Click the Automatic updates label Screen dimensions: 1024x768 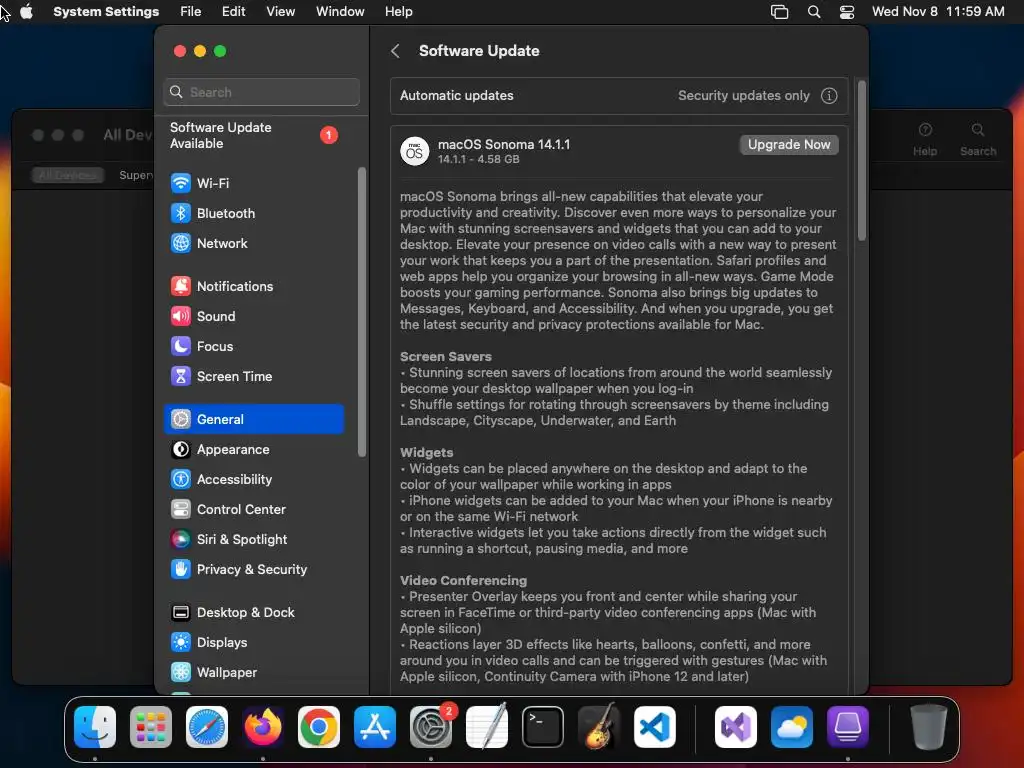[456, 96]
